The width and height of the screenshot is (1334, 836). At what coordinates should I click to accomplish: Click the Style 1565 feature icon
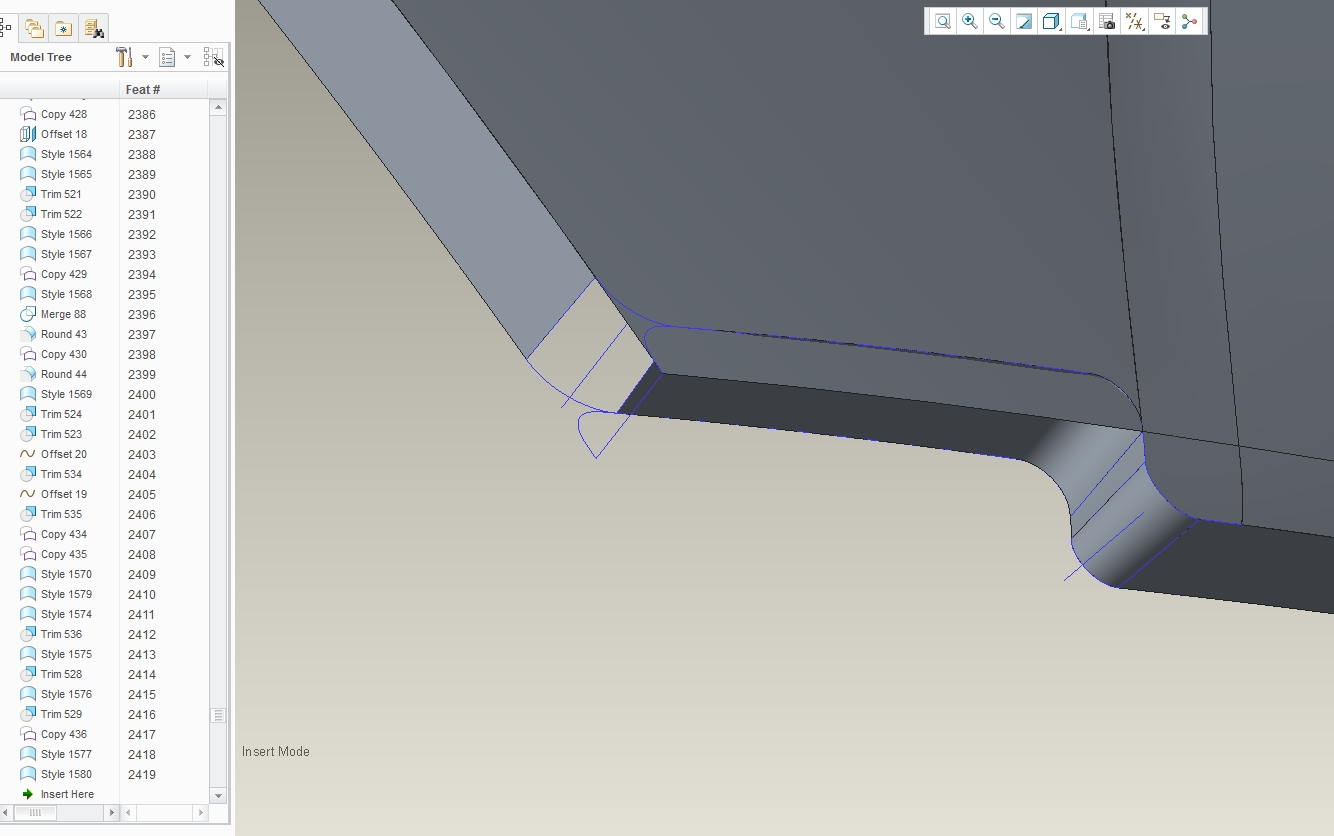(x=28, y=174)
